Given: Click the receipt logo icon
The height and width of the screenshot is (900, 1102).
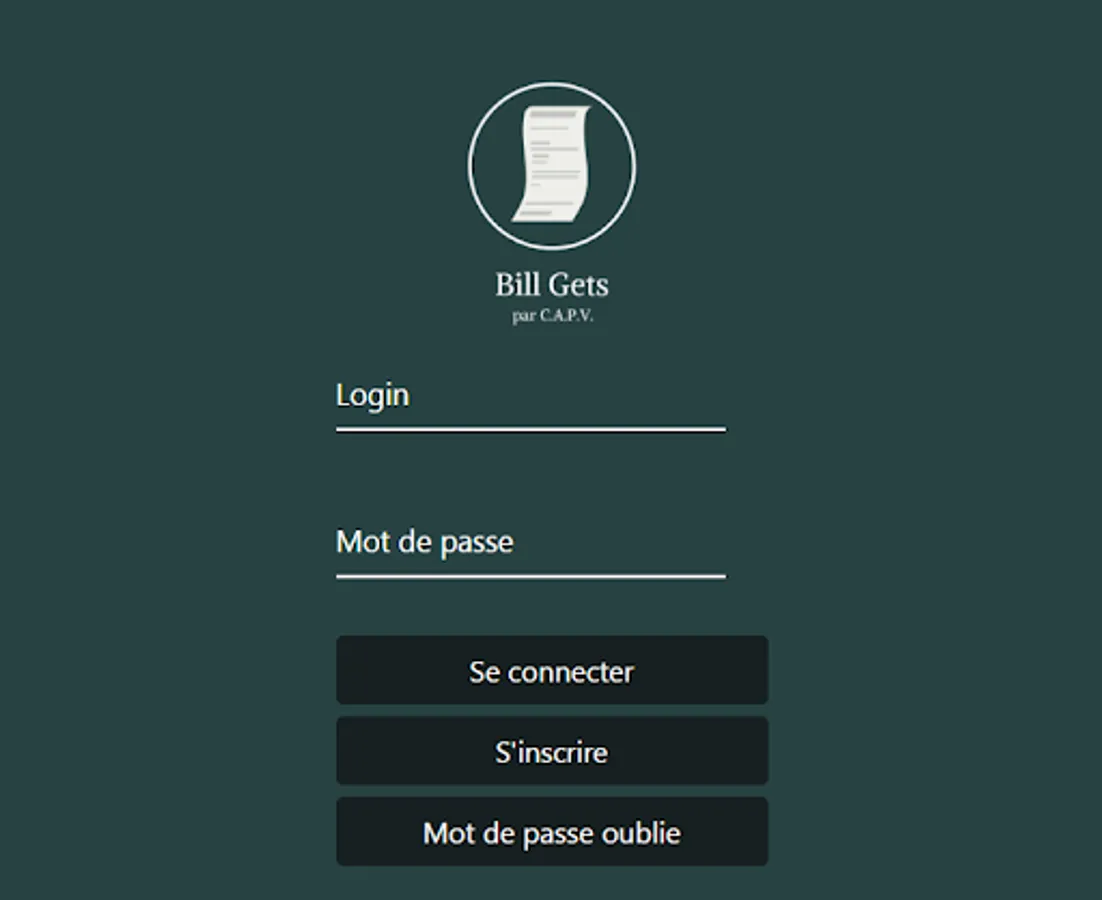Looking at the screenshot, I should pos(552,164).
